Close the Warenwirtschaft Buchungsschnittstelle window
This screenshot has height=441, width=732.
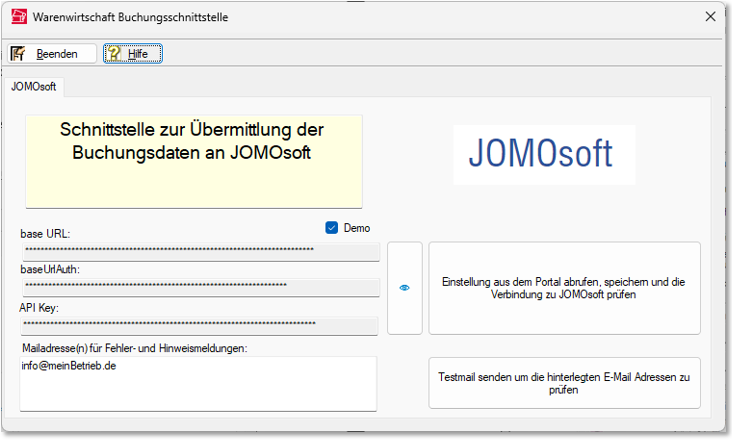tap(710, 17)
